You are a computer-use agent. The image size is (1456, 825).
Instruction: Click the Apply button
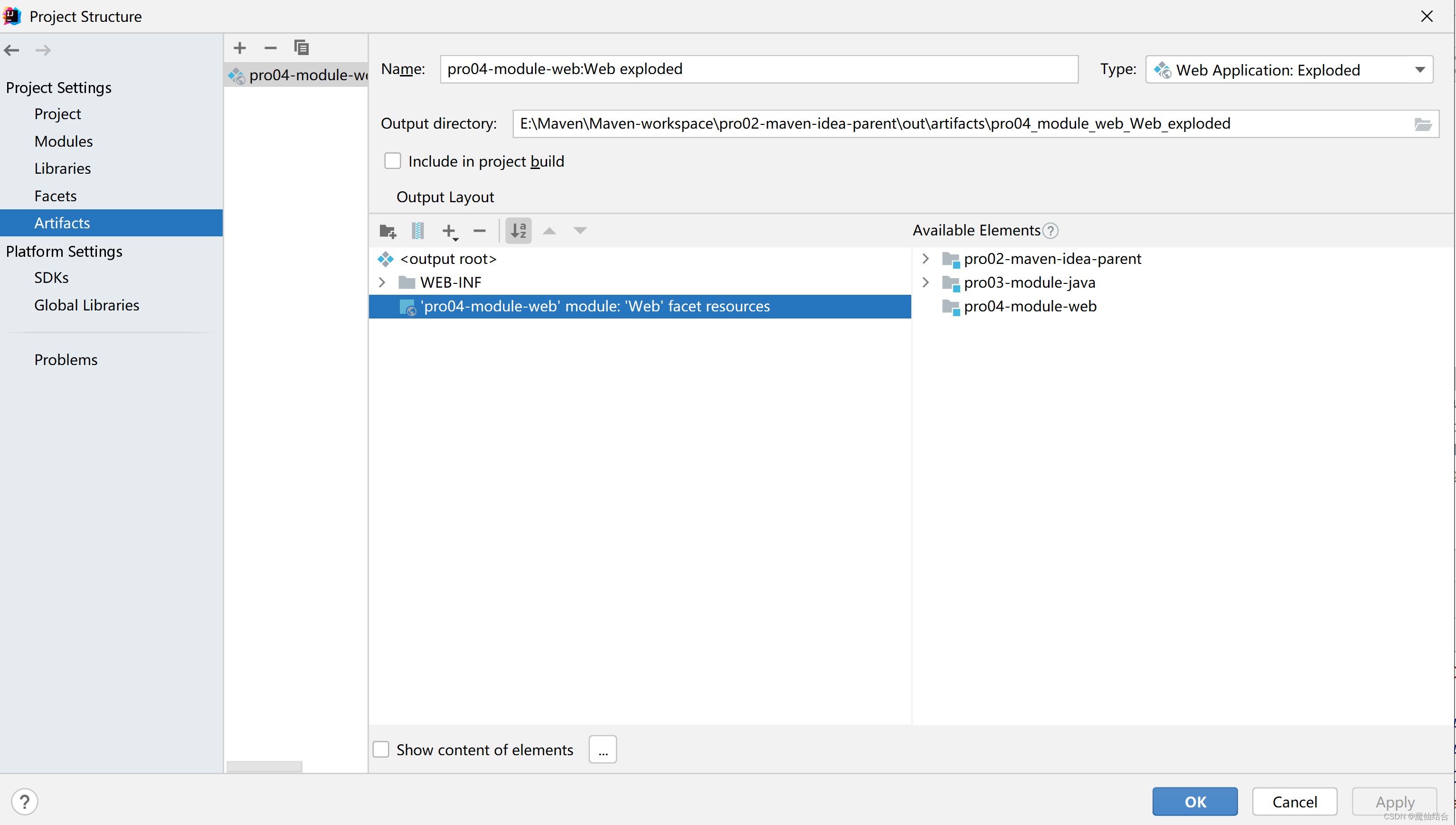click(x=1395, y=801)
